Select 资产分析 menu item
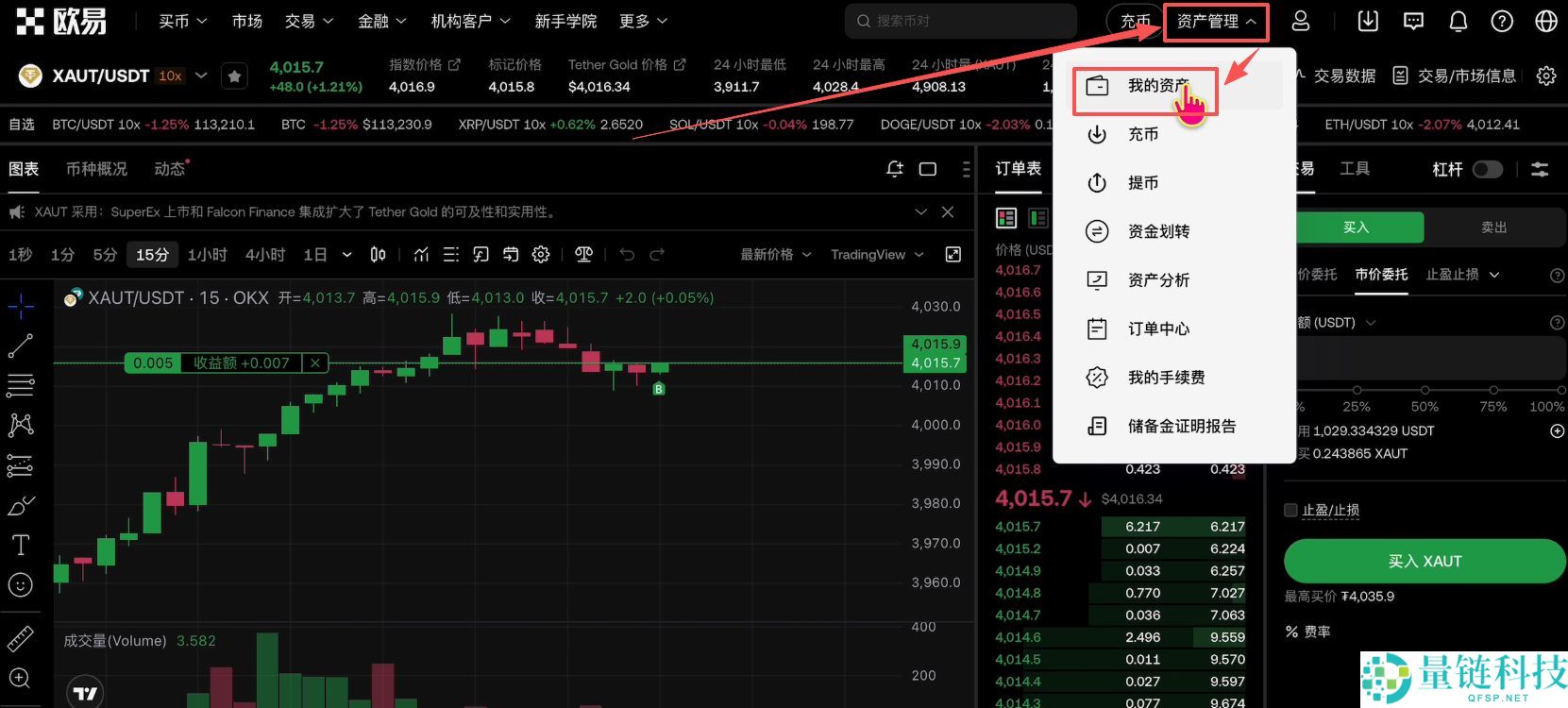 point(1173,280)
